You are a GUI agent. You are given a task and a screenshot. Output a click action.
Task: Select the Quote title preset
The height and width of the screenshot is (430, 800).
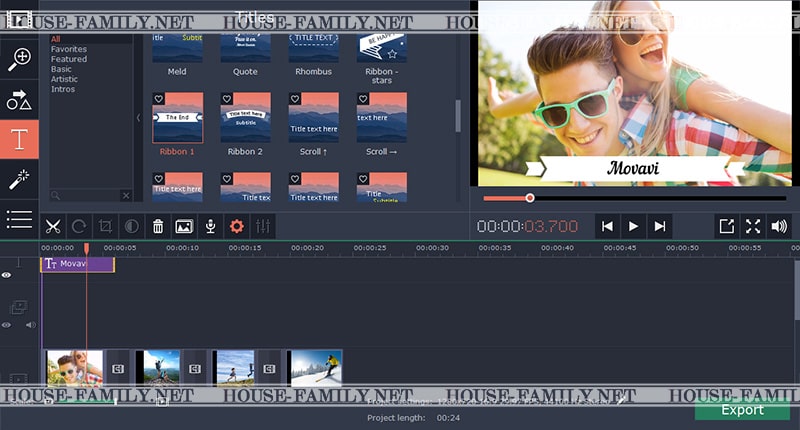point(245,48)
